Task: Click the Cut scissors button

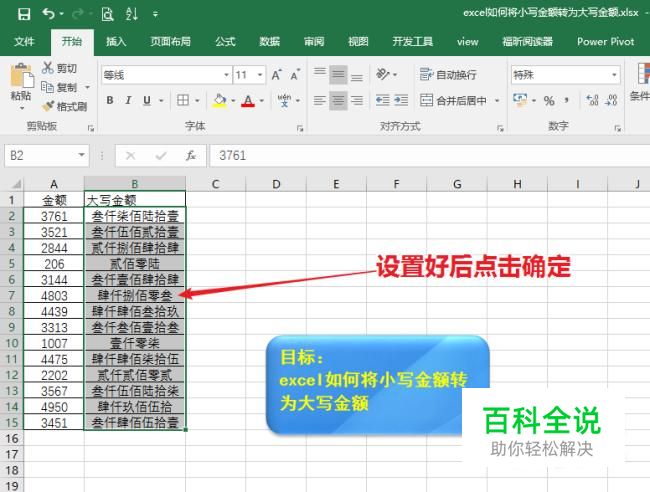Action: click(60, 68)
